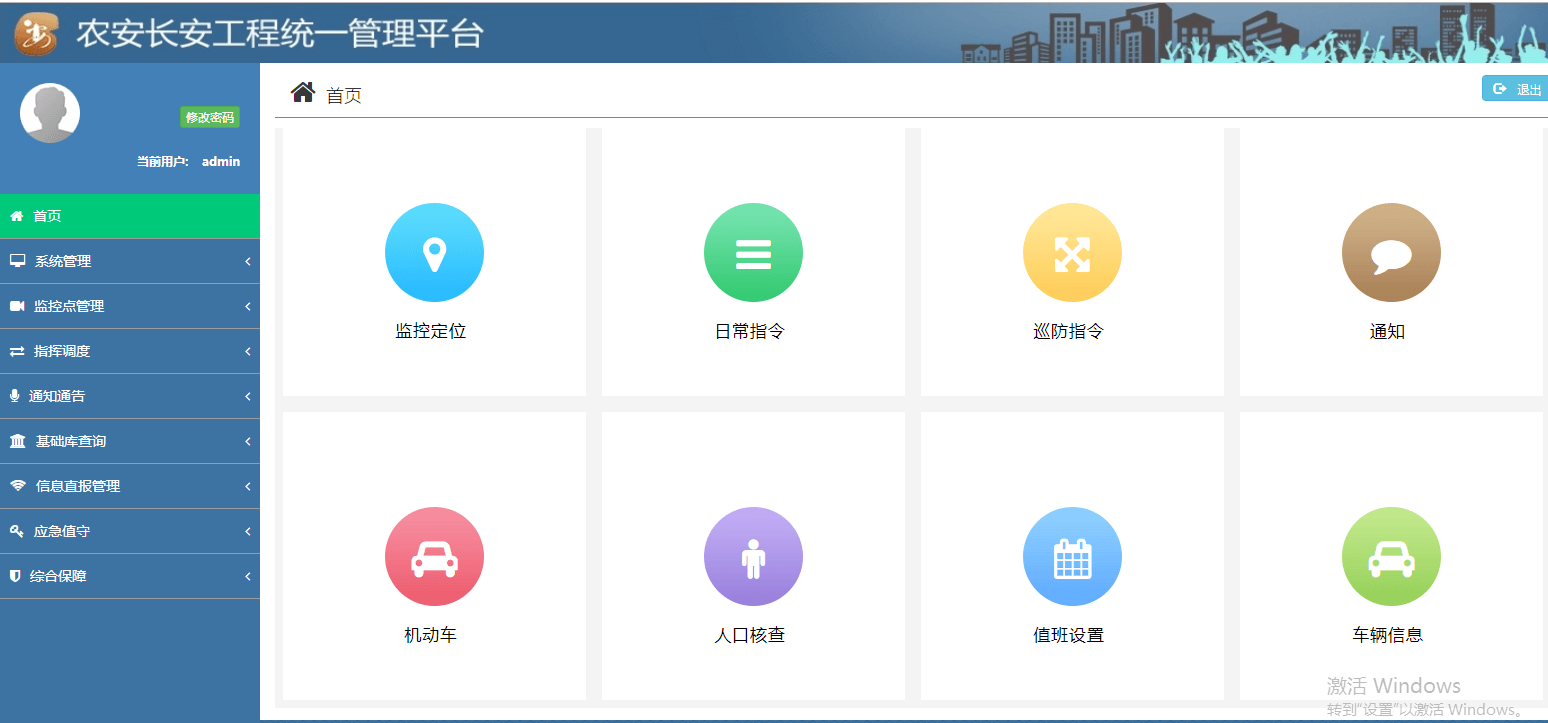Click the house icon in 首页 sidebar item
This screenshot has width=1548, height=723.
click(17, 216)
